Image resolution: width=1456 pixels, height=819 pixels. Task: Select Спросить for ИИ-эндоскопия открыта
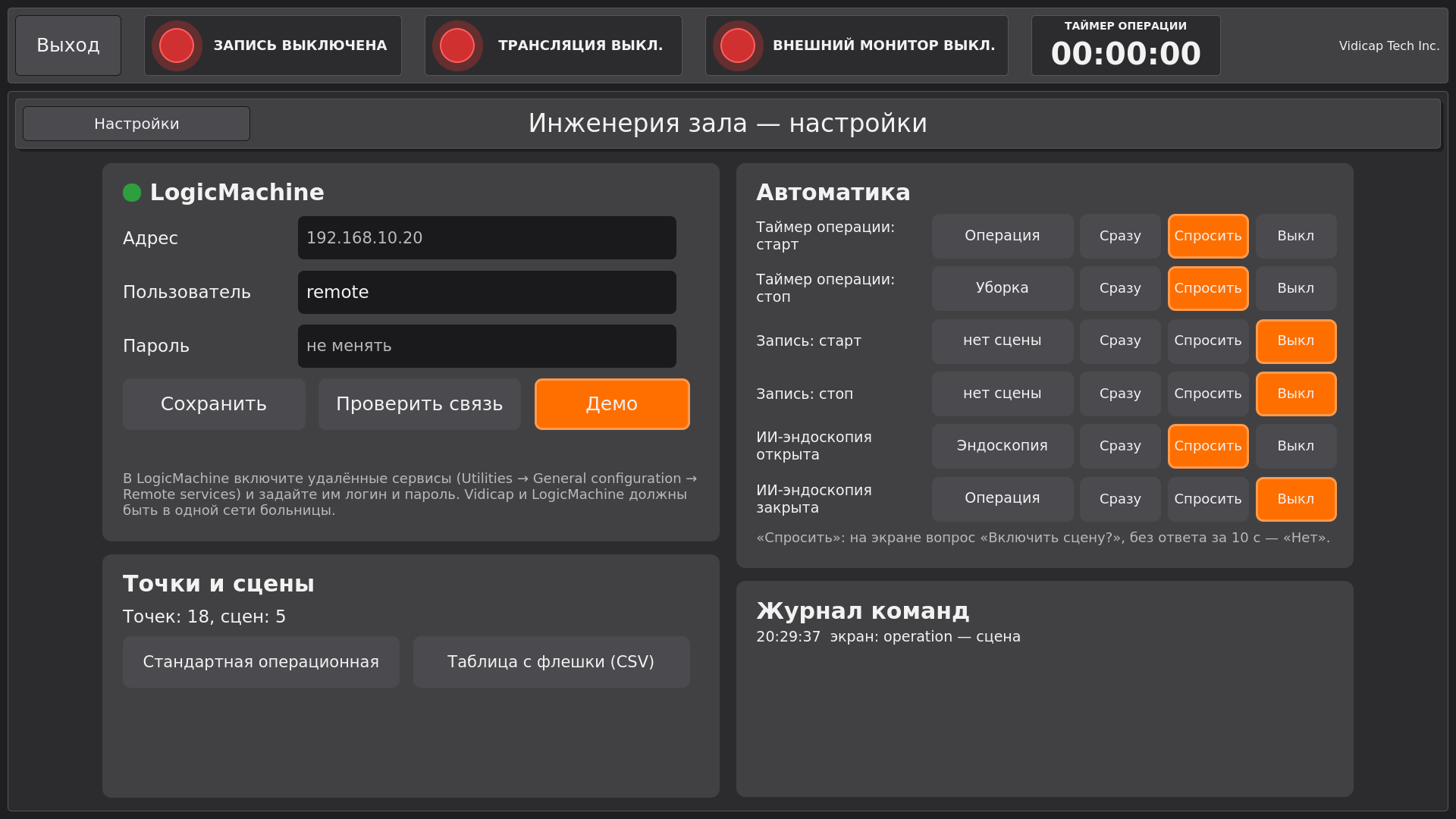click(x=1208, y=446)
